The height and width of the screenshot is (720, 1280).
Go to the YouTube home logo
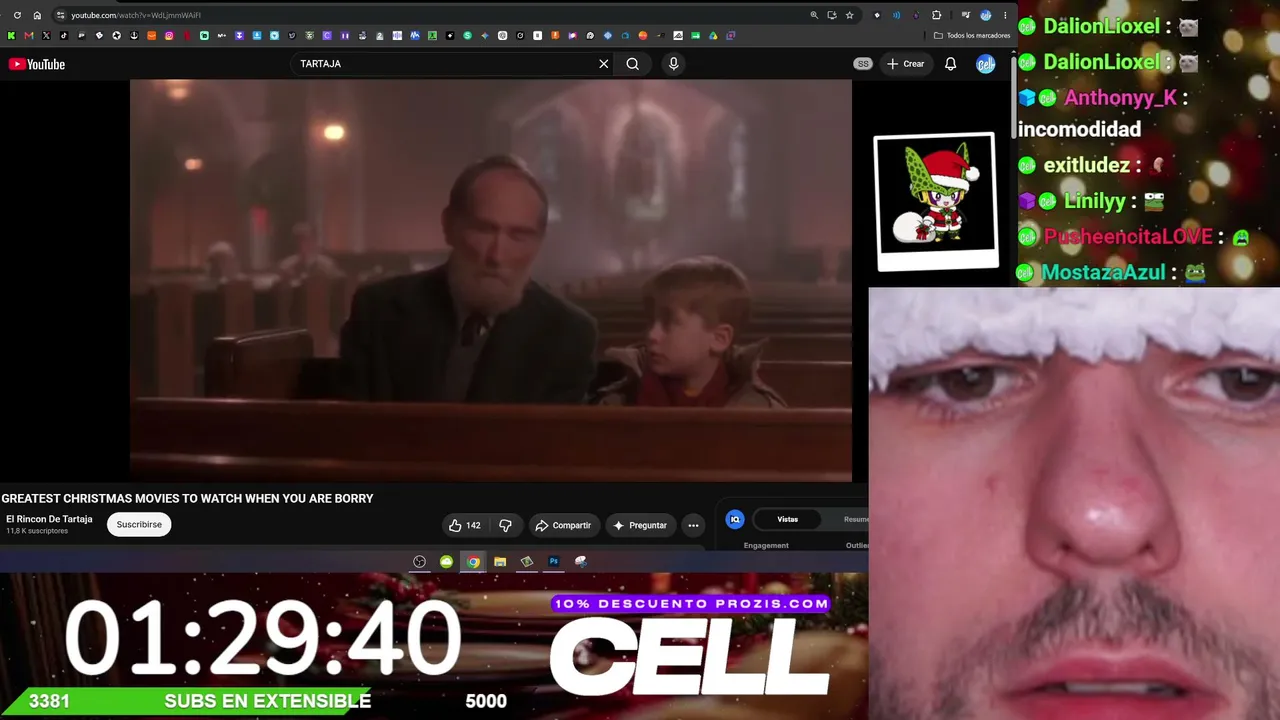[37, 64]
